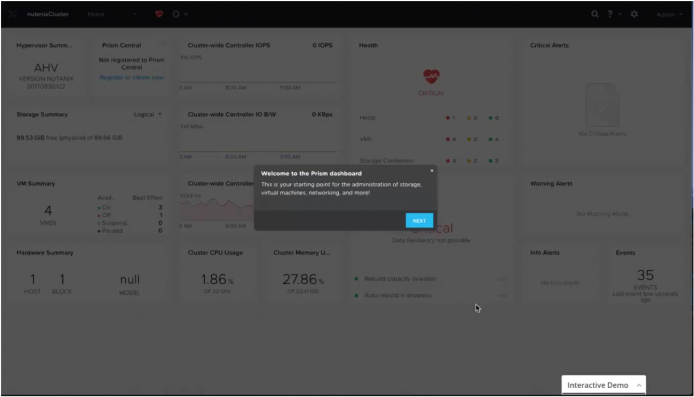
Task: Click the Prism Central info icon
Action: click(x=164, y=43)
